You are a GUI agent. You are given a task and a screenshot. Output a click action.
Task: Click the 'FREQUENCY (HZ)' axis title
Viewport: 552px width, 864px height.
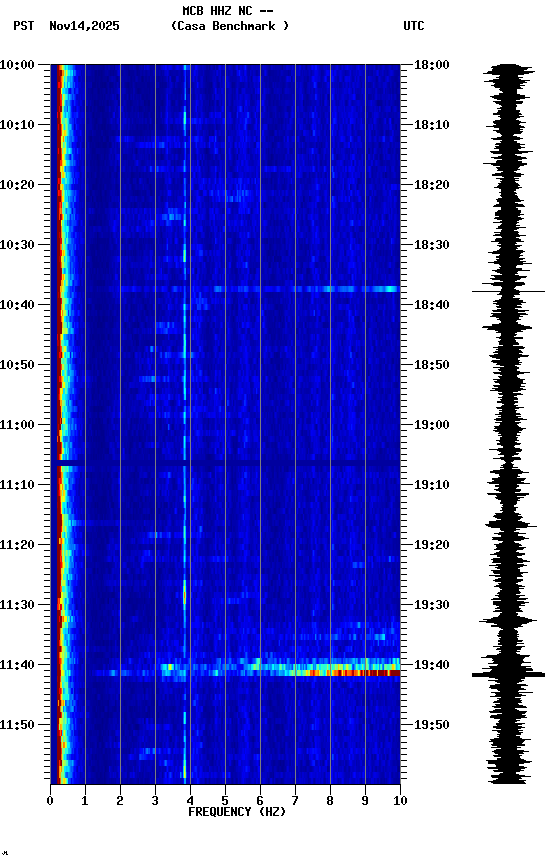[x=237, y=813]
